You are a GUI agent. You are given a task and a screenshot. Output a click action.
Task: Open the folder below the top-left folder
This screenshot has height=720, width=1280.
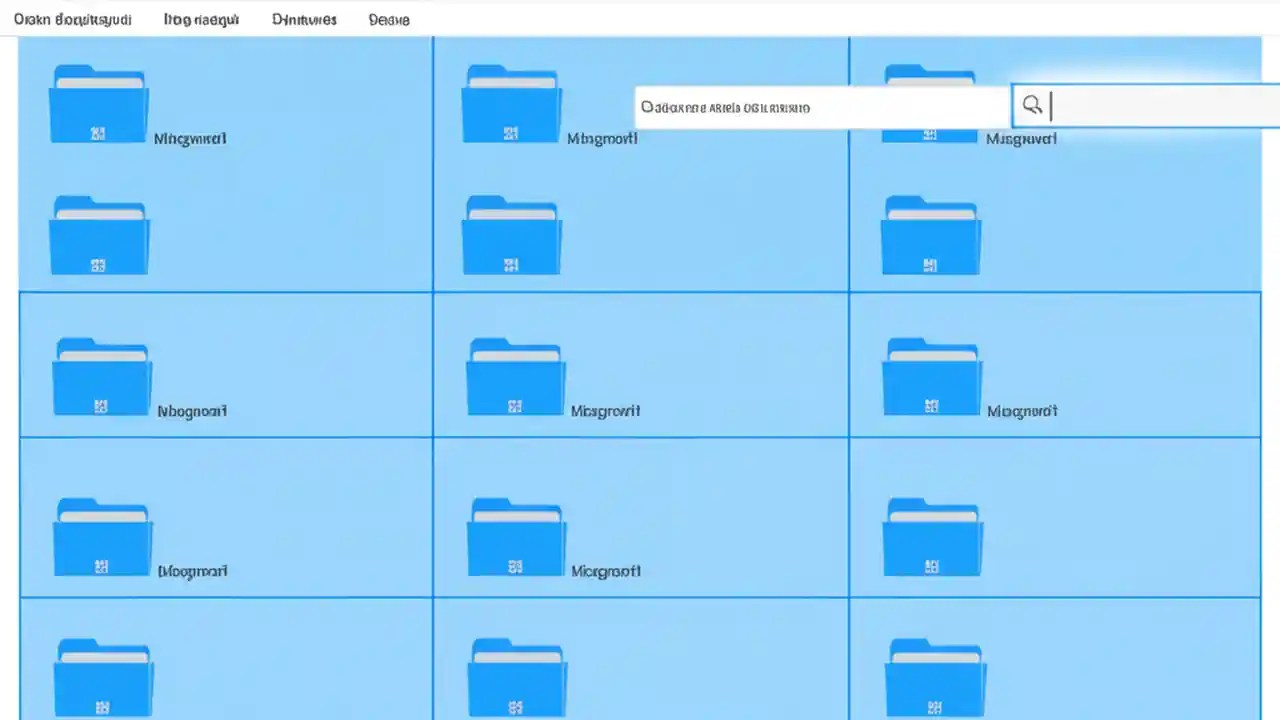point(98,235)
